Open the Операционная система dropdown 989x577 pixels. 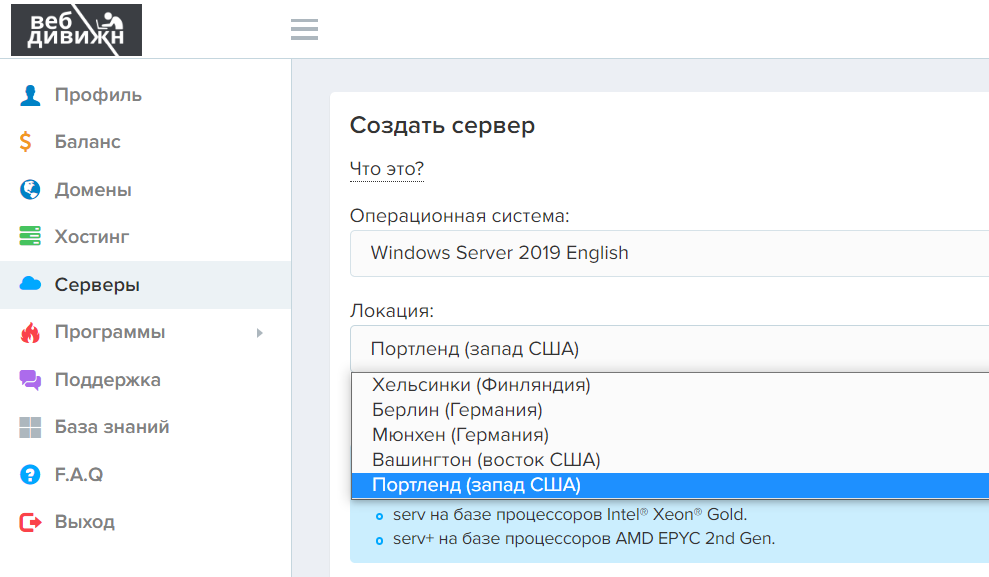coord(668,253)
